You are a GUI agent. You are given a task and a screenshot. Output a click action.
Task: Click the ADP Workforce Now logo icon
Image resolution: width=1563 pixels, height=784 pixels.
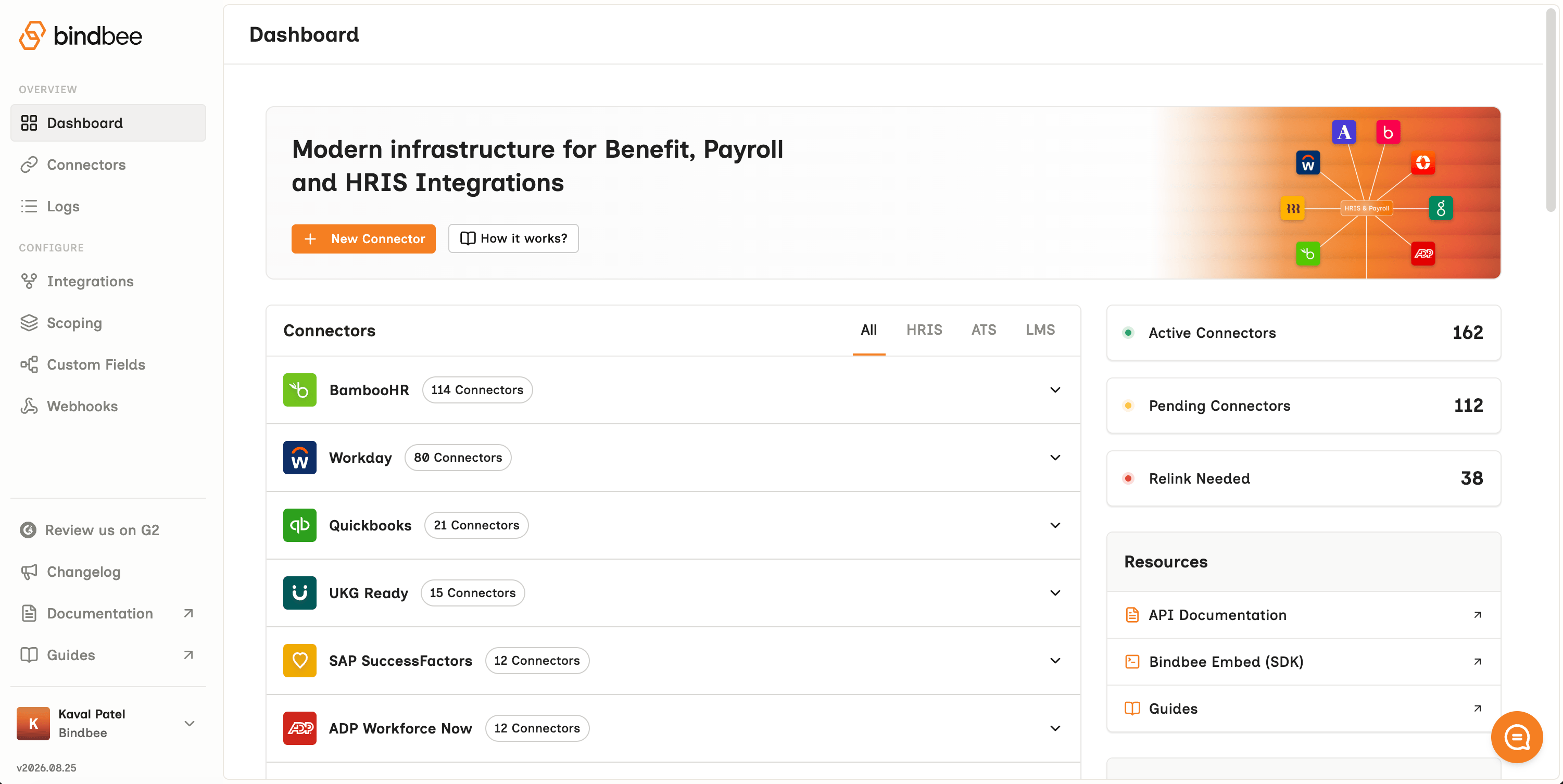pos(300,728)
